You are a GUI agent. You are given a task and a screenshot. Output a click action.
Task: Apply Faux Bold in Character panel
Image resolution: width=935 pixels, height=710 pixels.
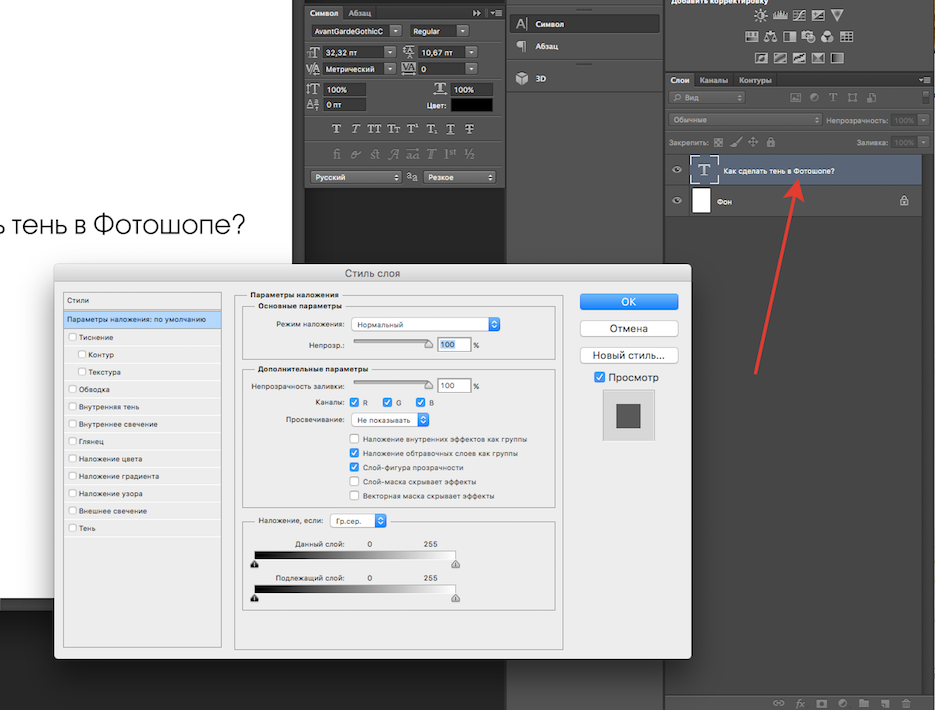pos(336,129)
